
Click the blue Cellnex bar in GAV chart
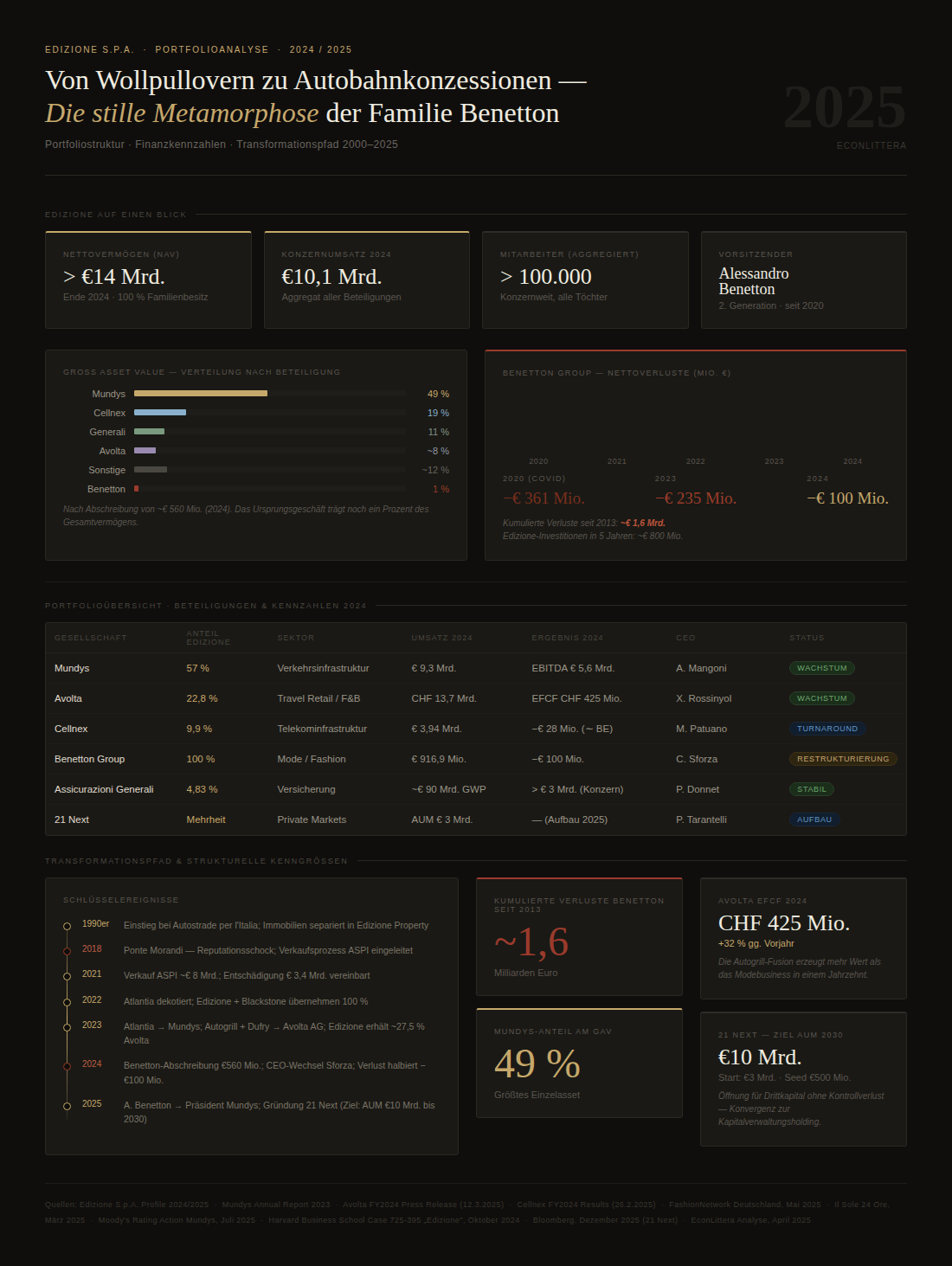click(x=160, y=413)
